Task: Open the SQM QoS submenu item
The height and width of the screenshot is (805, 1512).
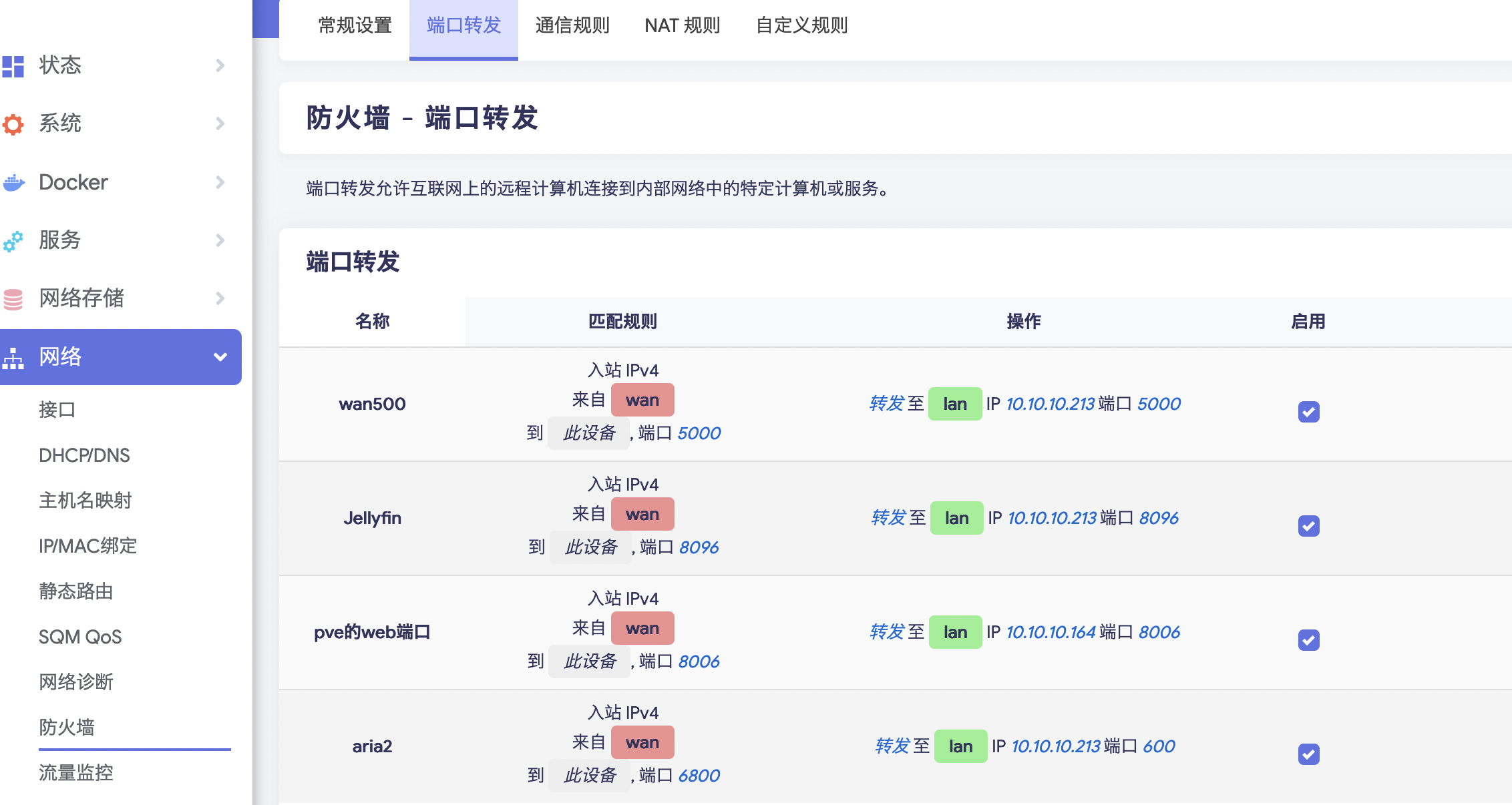Action: point(80,637)
